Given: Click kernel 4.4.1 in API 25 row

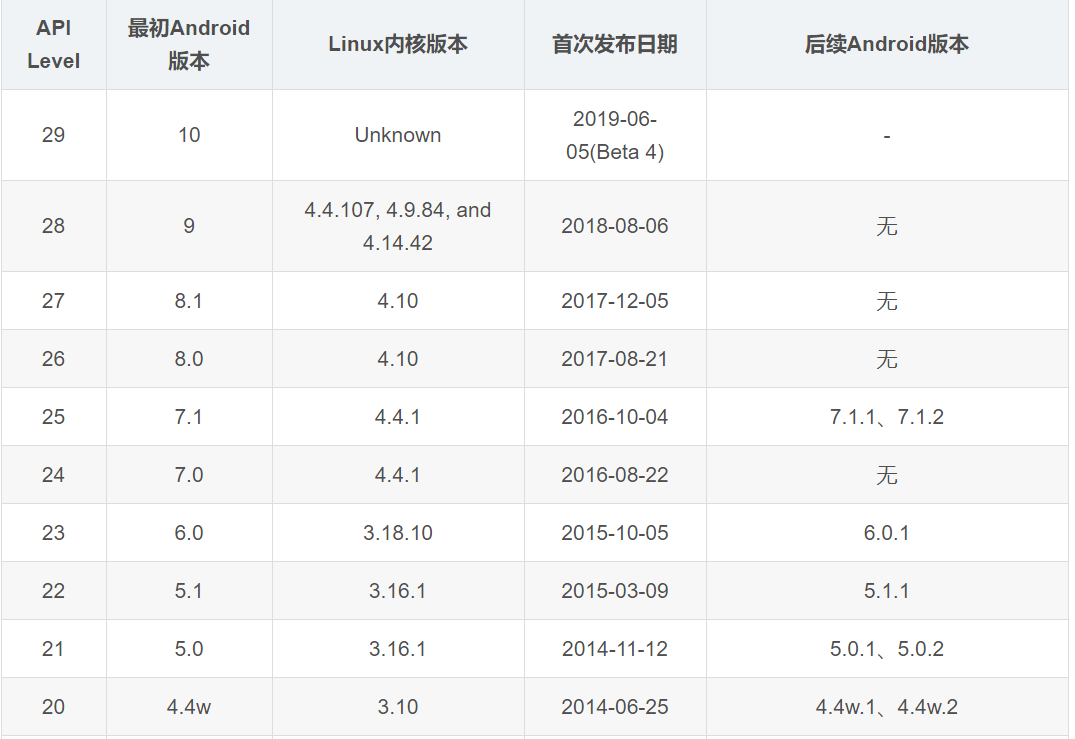Looking at the screenshot, I should coord(398,417).
